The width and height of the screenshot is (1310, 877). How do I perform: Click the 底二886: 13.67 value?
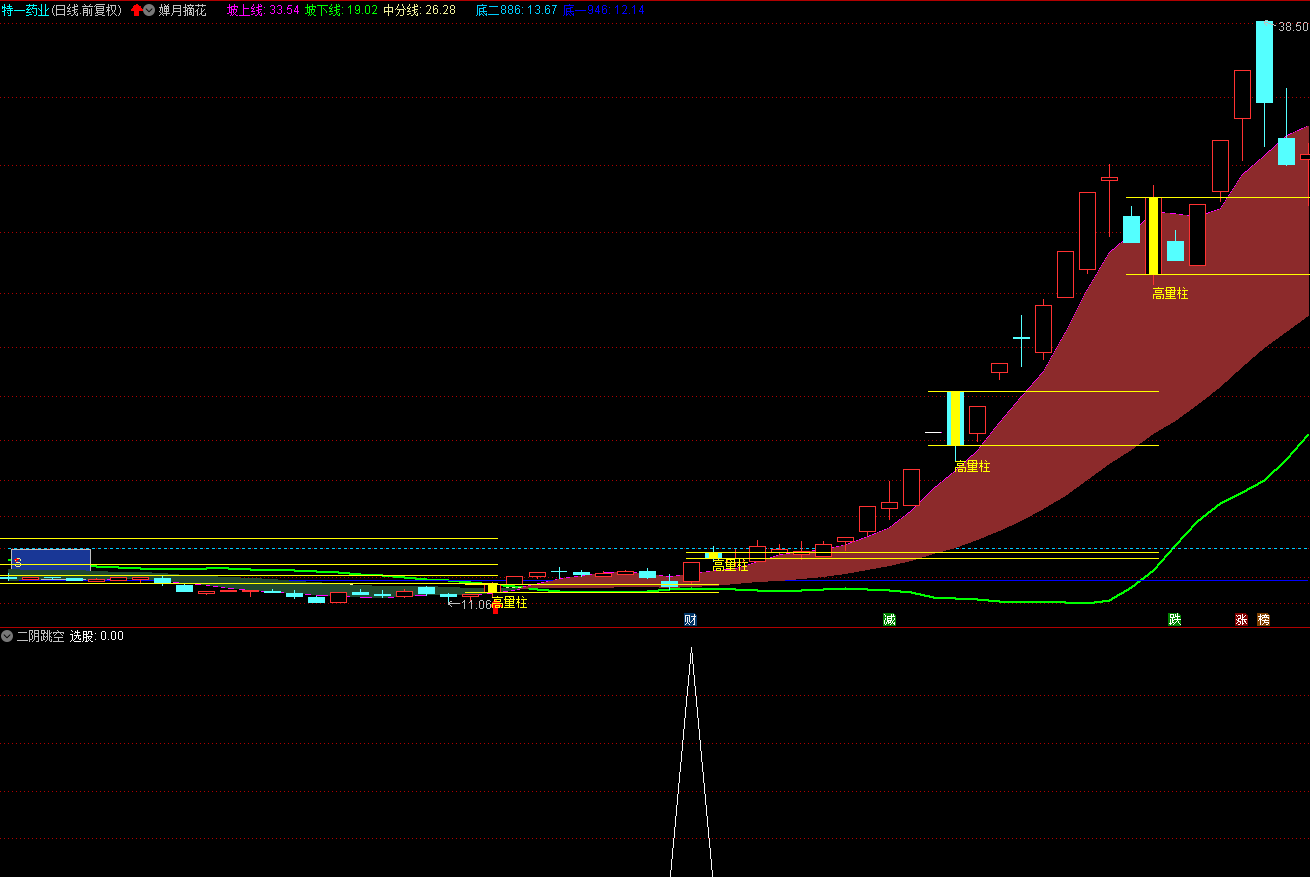click(x=516, y=10)
